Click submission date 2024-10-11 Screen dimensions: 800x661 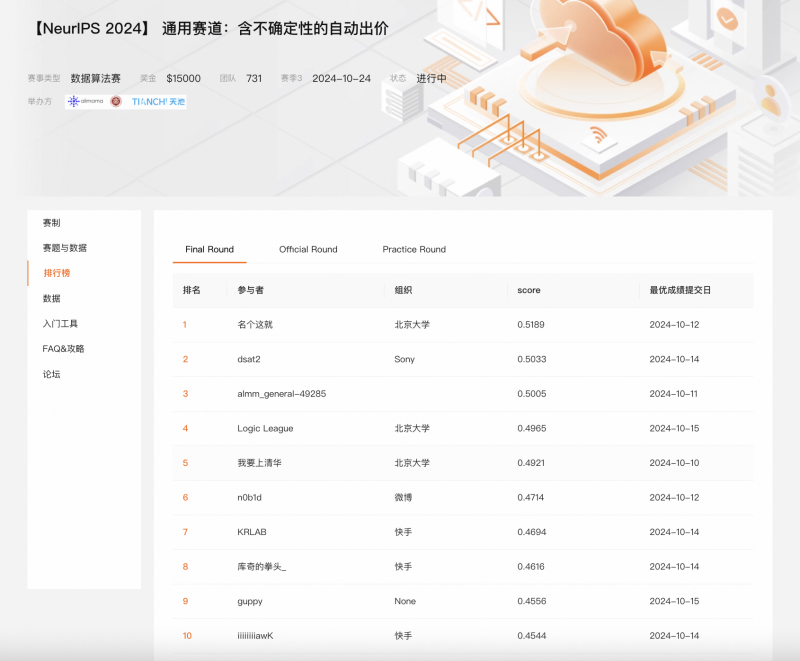[x=673, y=394]
